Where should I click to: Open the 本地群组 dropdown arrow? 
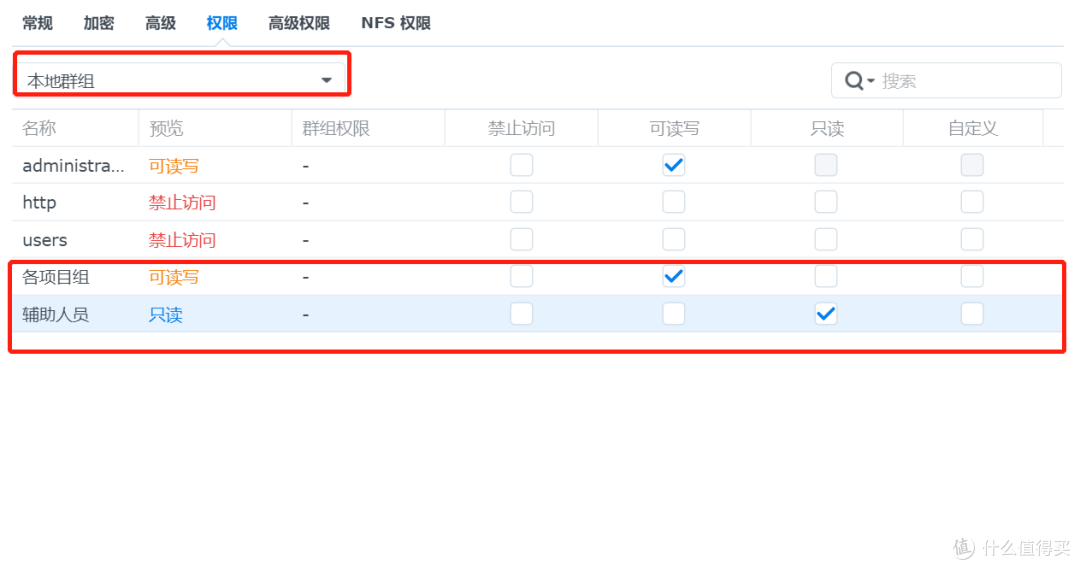326,81
